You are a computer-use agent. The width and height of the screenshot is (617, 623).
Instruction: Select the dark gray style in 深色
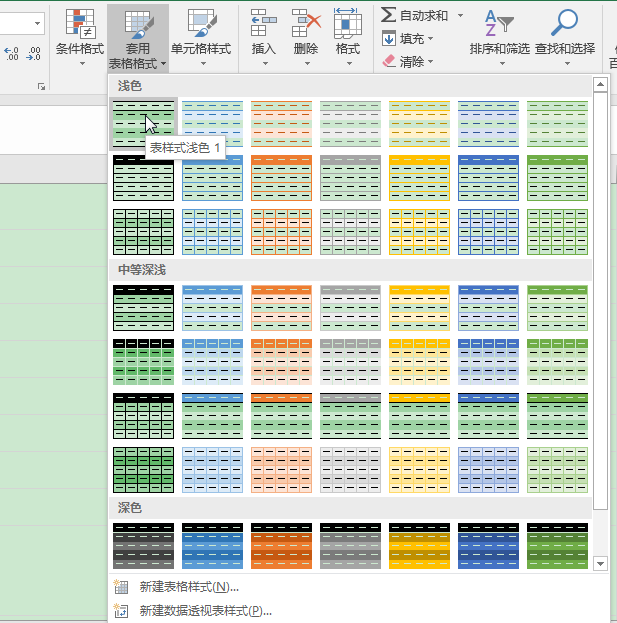[143, 546]
